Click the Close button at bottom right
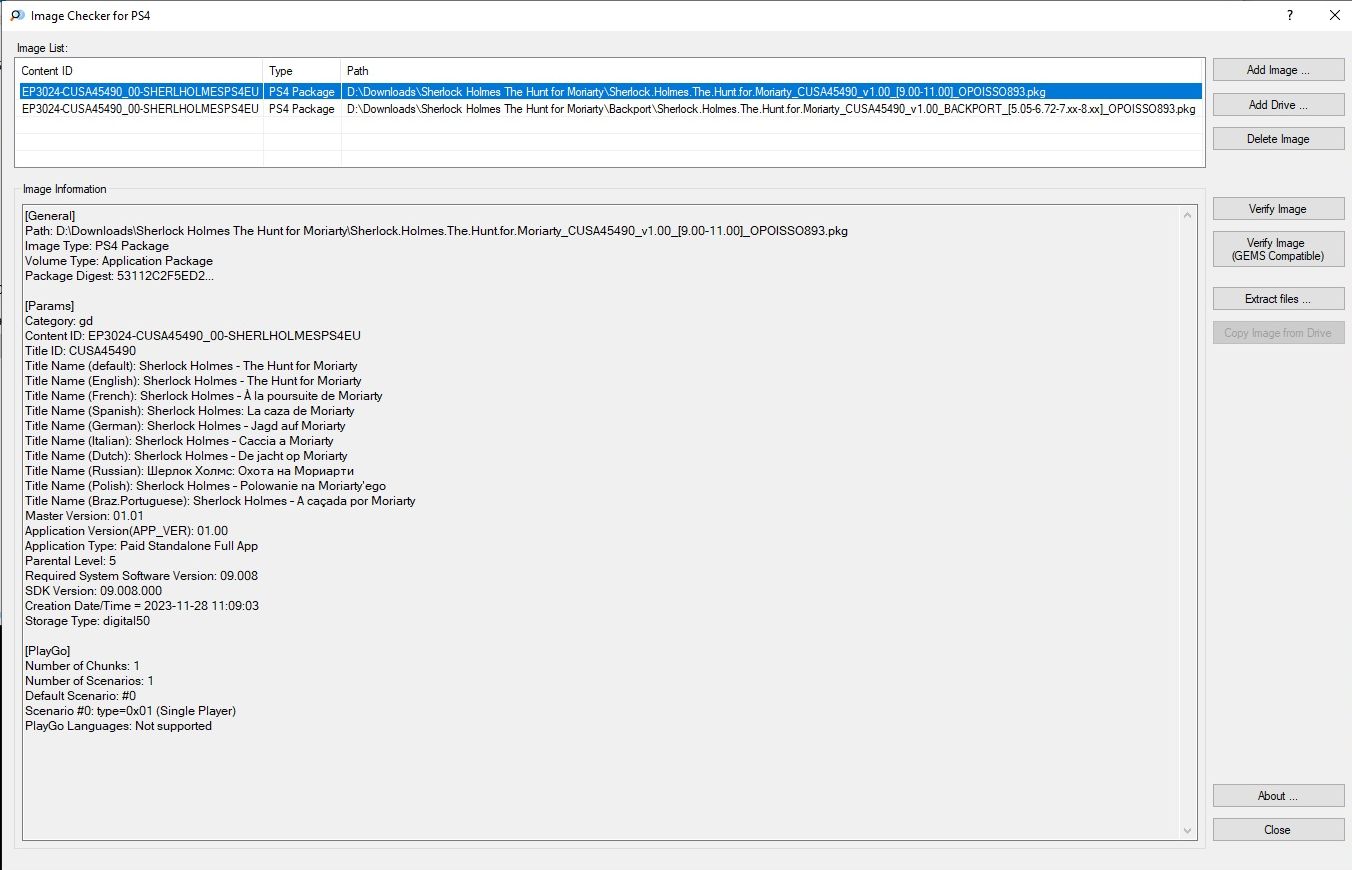Viewport: 1352px width, 870px height. (1278, 830)
